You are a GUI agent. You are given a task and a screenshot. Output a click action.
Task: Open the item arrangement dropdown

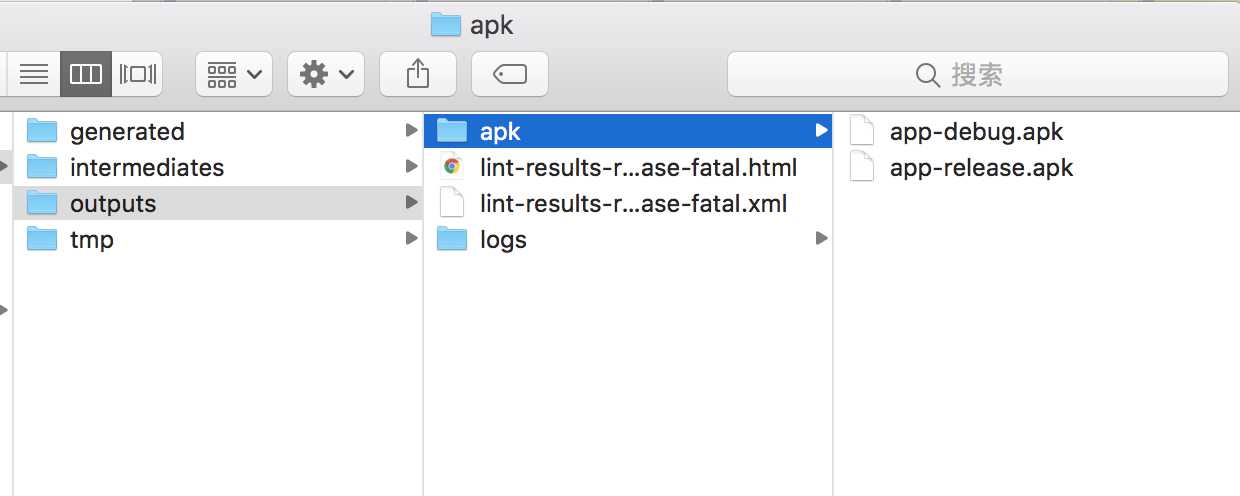click(234, 74)
